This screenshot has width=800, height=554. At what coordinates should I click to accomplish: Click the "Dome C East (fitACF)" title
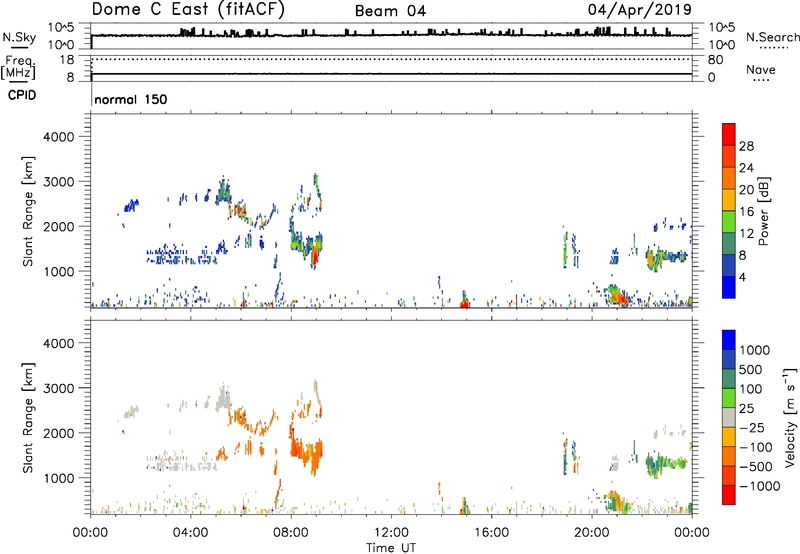[188, 9]
